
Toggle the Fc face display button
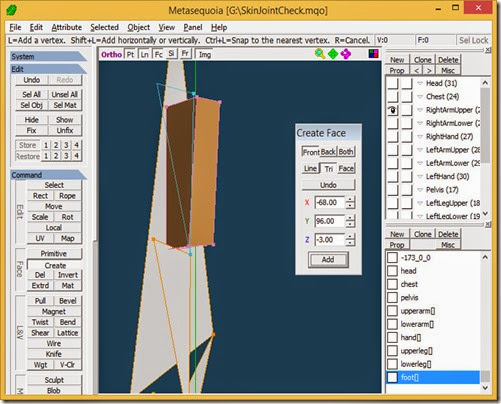tap(159, 54)
